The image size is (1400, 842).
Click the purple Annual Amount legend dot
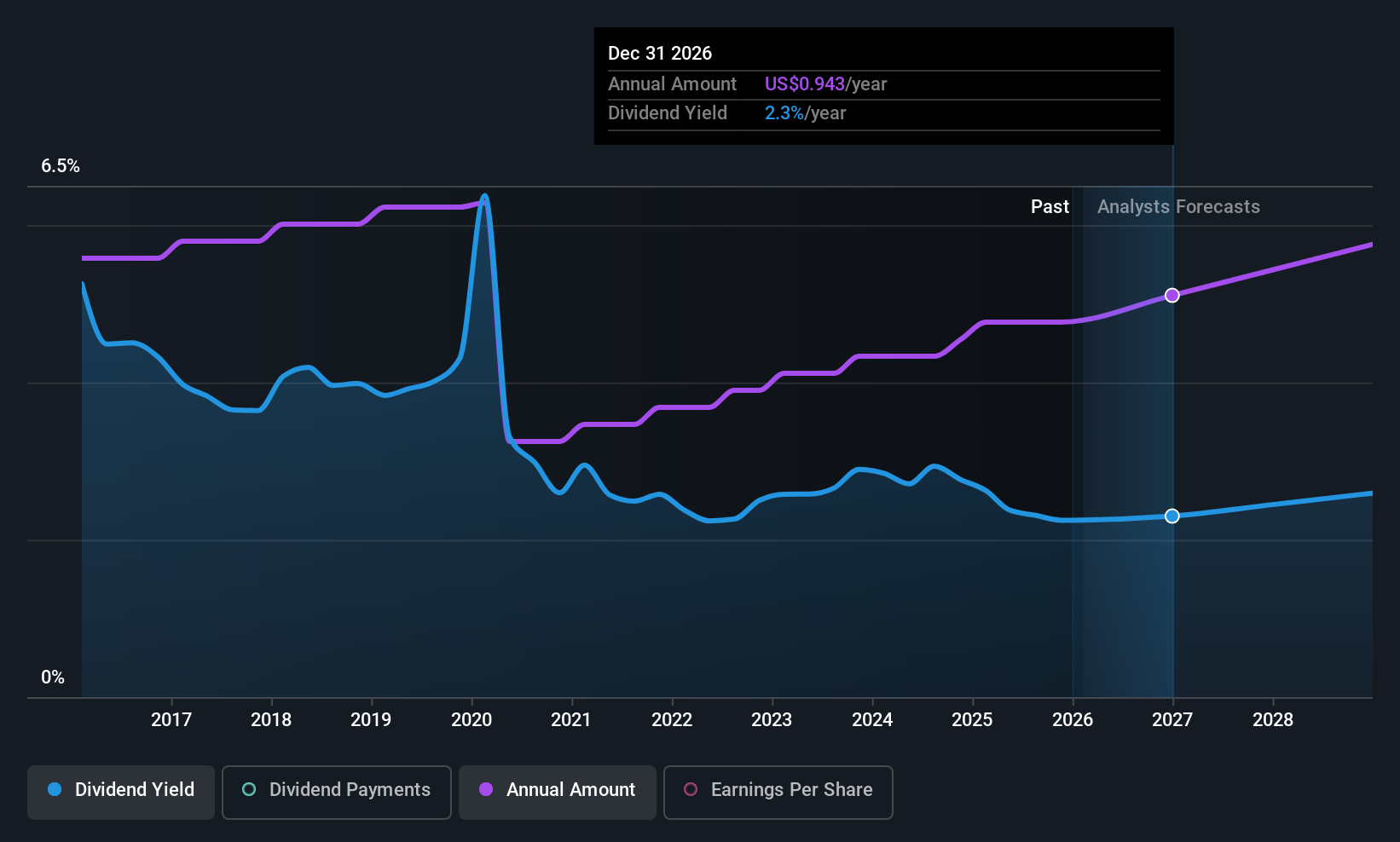coord(486,789)
